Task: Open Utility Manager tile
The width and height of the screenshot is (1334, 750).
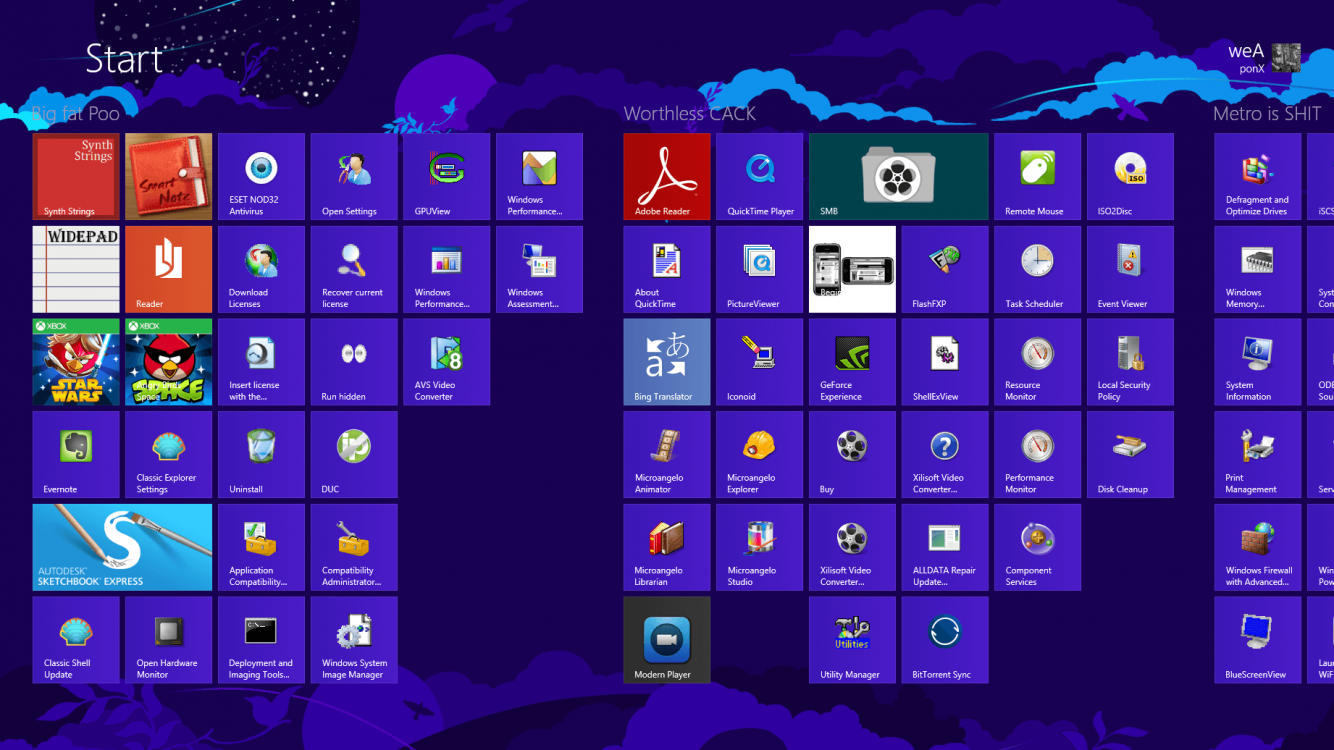Action: 852,640
